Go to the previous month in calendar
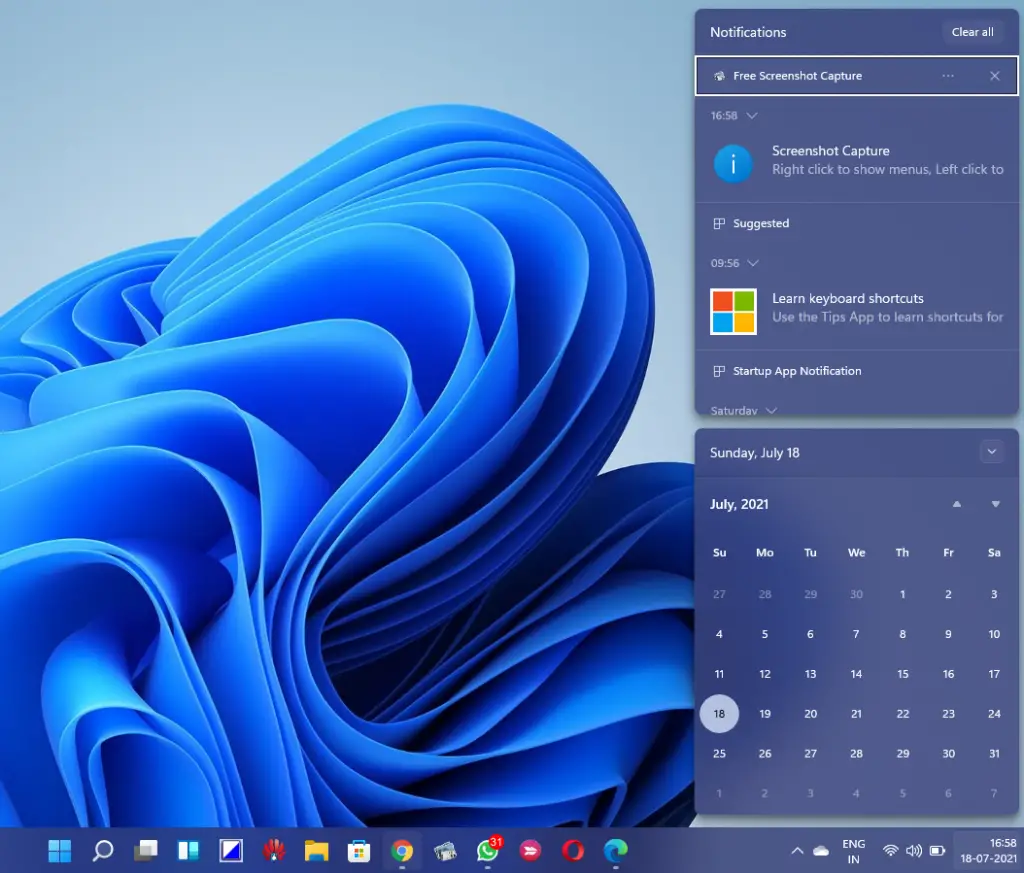This screenshot has width=1024, height=873. click(956, 504)
